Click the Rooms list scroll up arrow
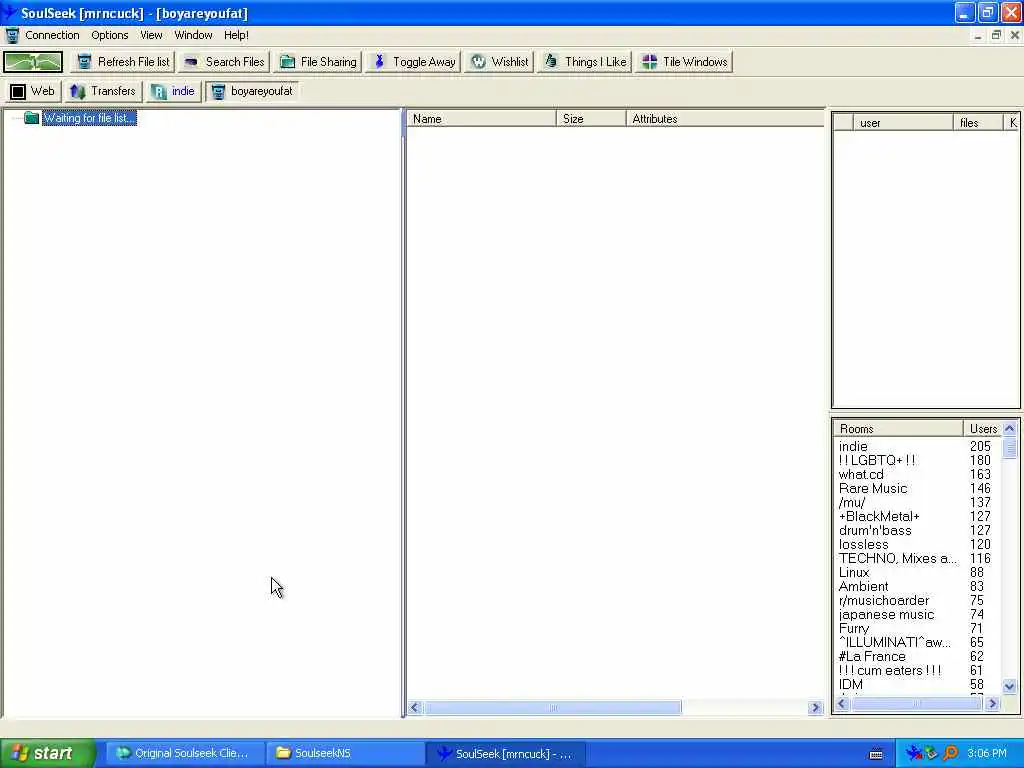The image size is (1024, 768). click(x=1010, y=429)
